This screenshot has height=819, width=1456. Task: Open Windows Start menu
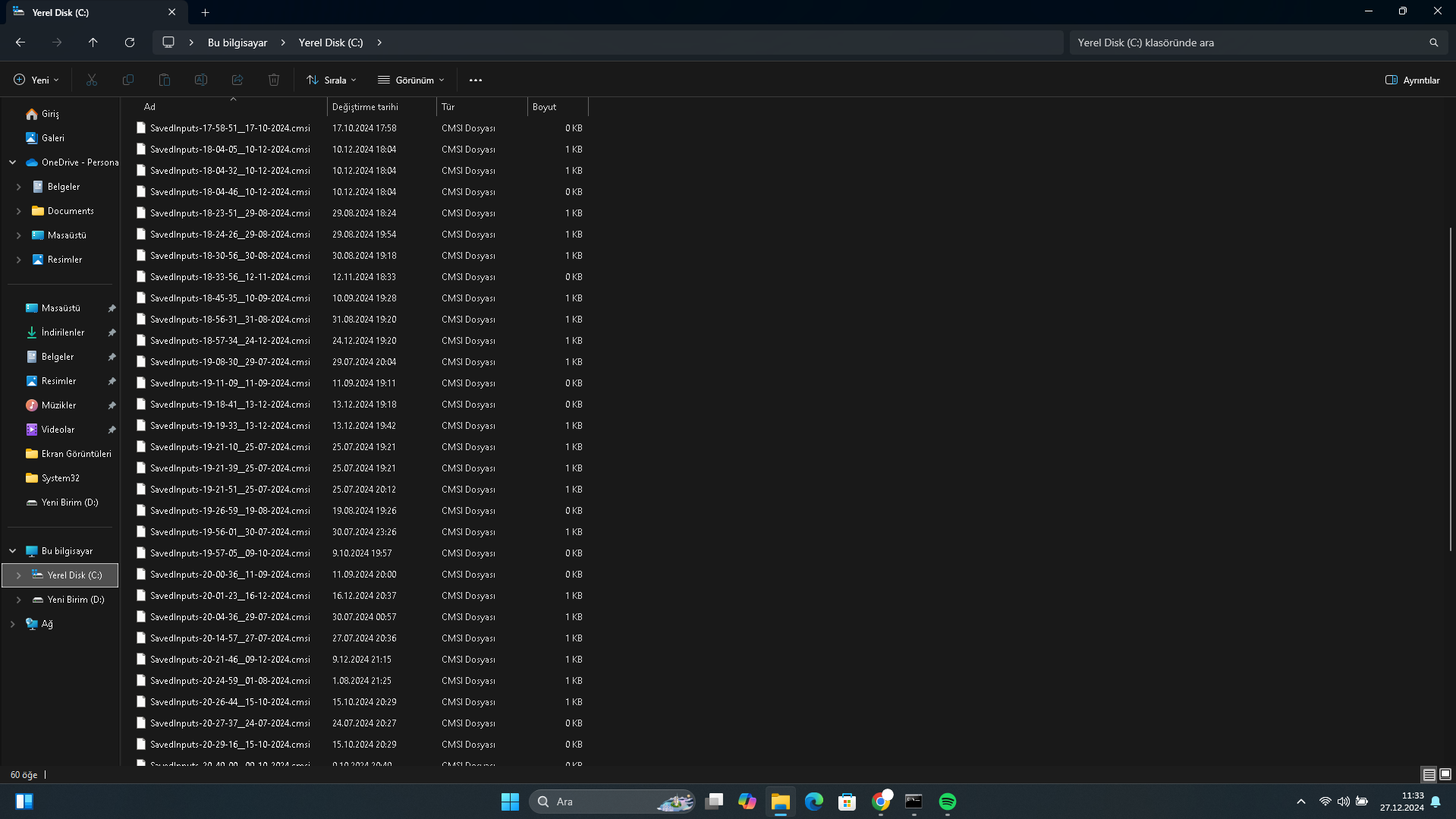coord(510,802)
